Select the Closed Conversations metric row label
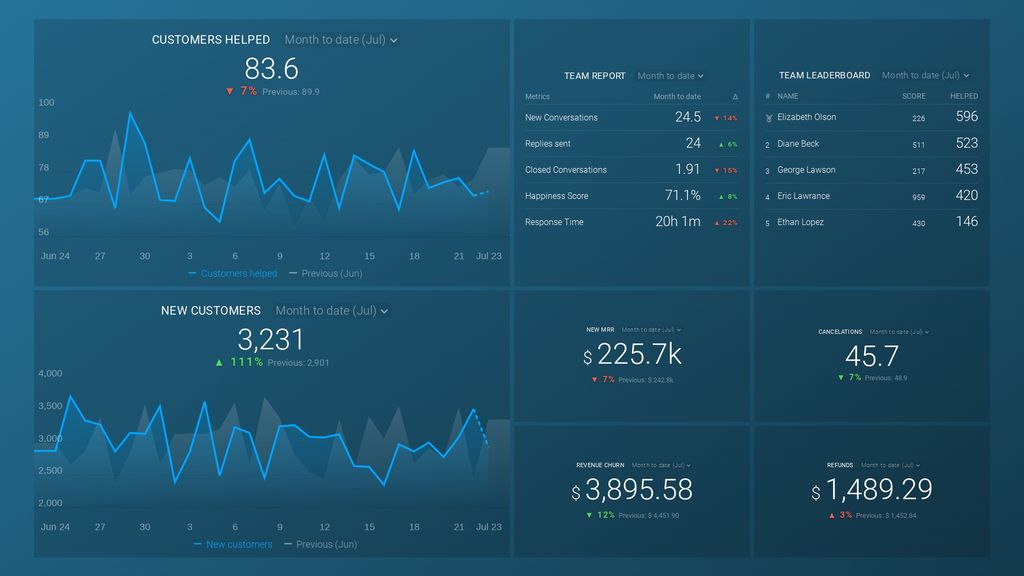Image resolution: width=1024 pixels, height=576 pixels. coord(566,170)
